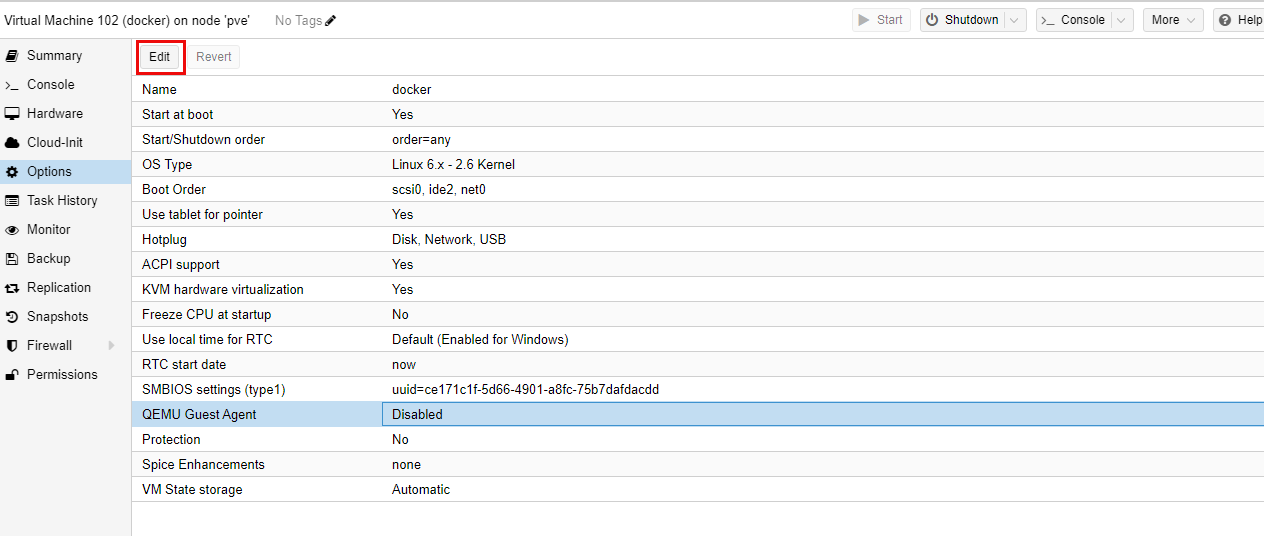Image resolution: width=1264 pixels, height=536 pixels.
Task: Click the Monitor eye icon
Action: pyautogui.click(x=12, y=230)
